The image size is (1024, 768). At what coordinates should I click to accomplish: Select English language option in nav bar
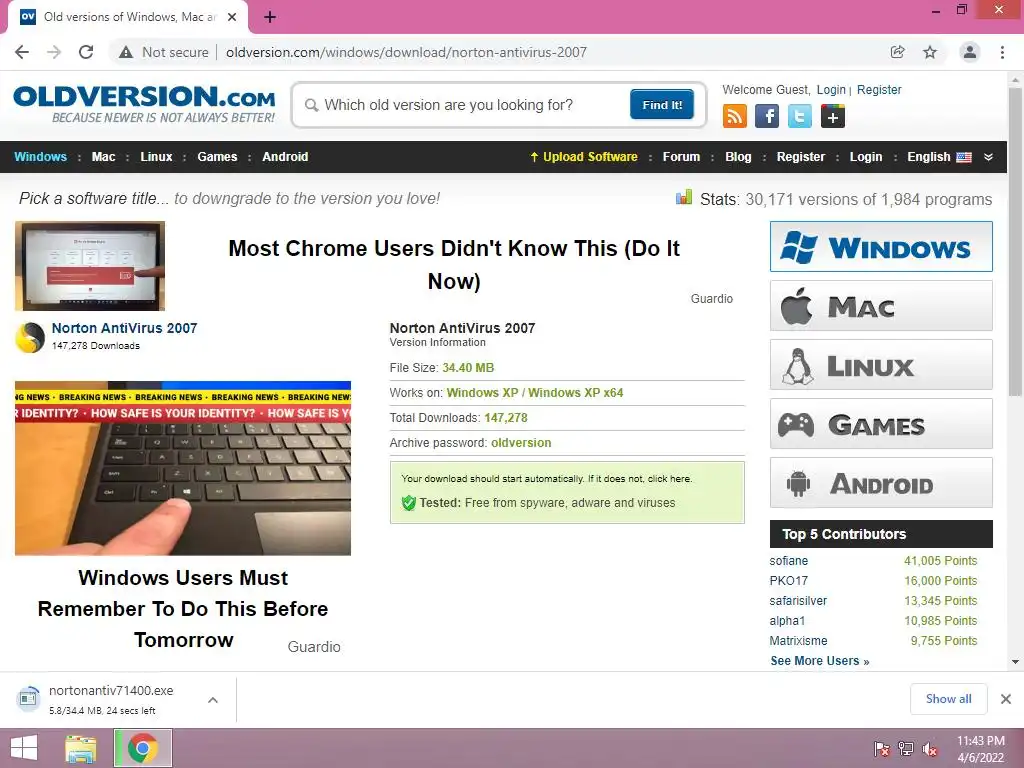(x=939, y=157)
